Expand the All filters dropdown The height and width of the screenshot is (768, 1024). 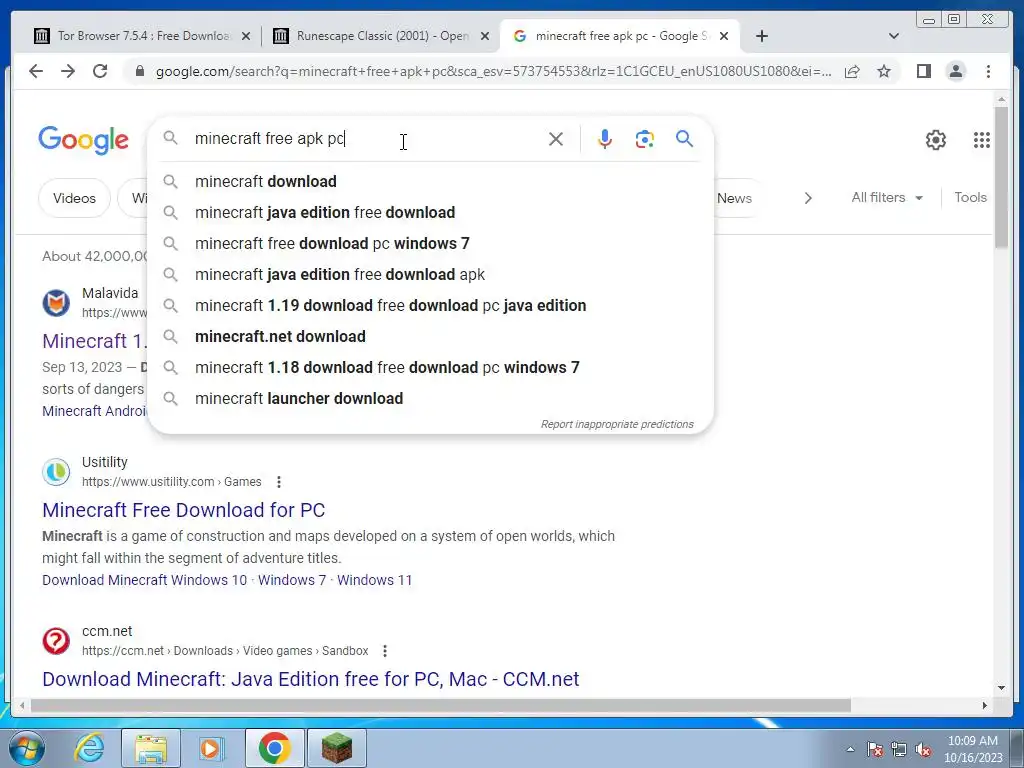[x=886, y=197]
